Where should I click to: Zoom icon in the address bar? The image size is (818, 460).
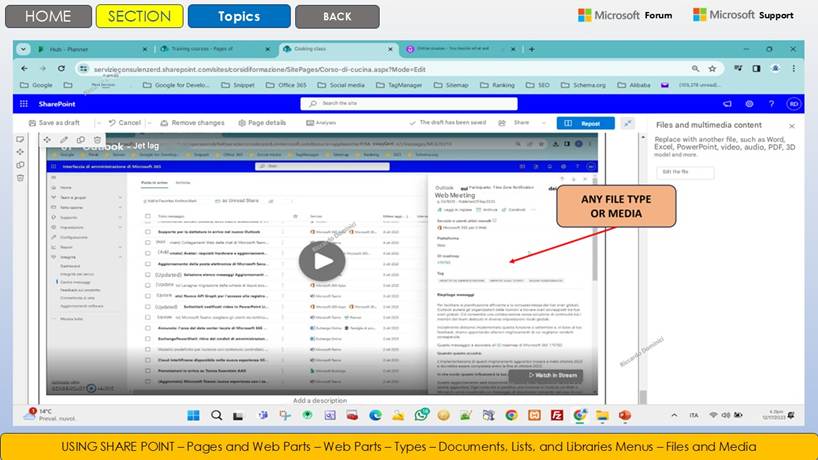point(695,68)
